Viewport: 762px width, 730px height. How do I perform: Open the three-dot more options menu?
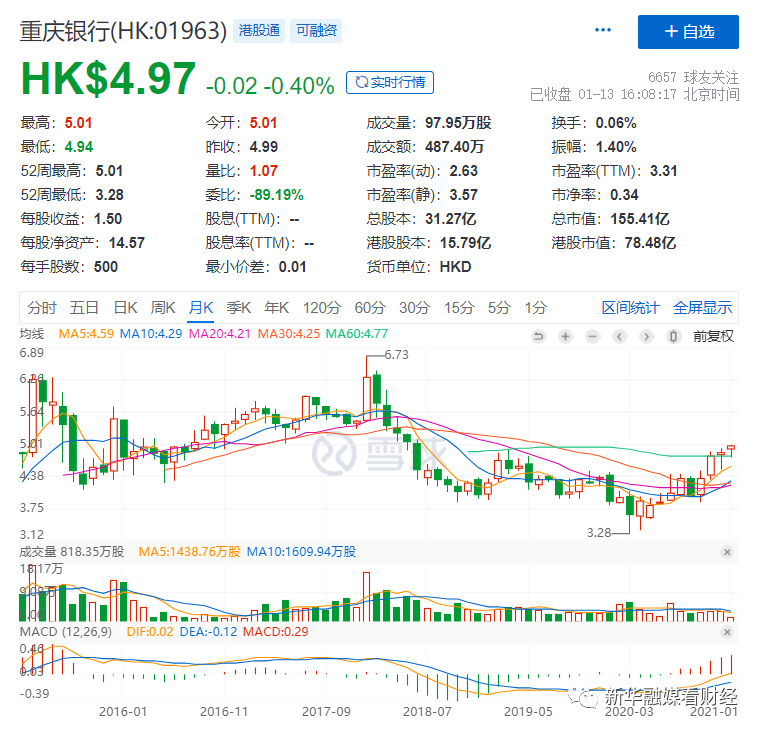pyautogui.click(x=603, y=30)
